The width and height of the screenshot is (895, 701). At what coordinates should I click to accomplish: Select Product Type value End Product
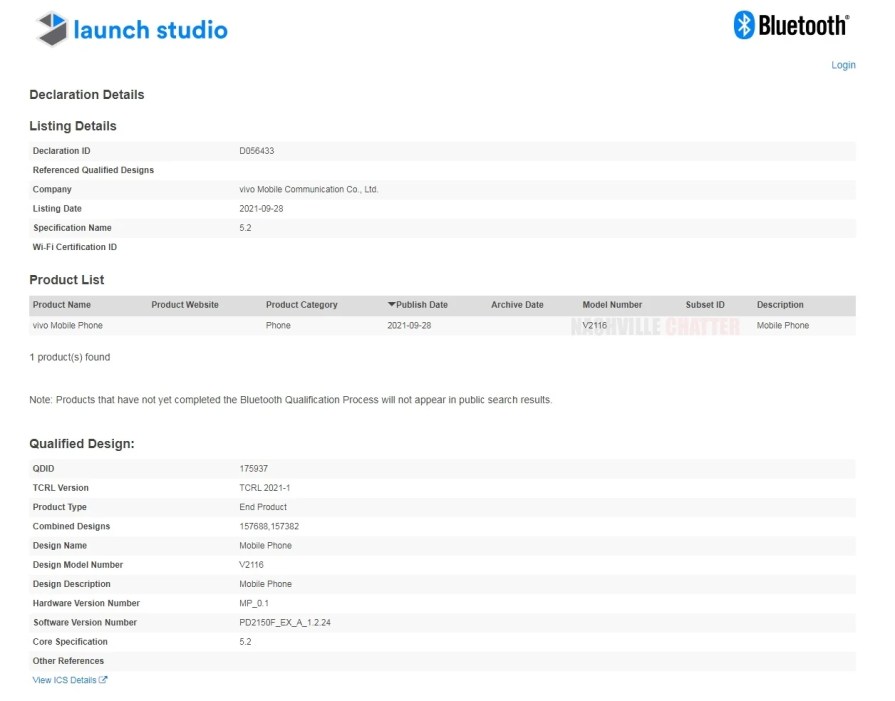[x=263, y=507]
